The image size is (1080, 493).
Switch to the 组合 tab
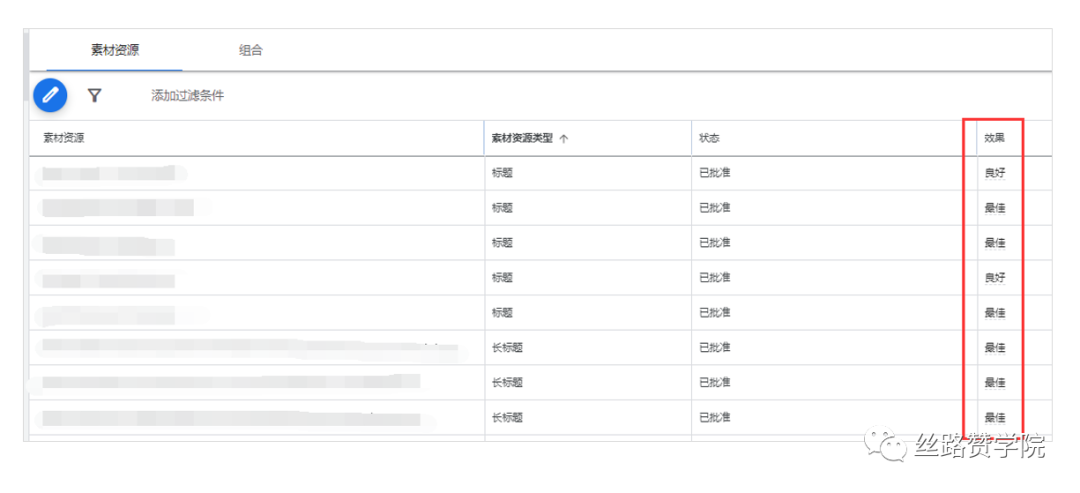[x=251, y=50]
